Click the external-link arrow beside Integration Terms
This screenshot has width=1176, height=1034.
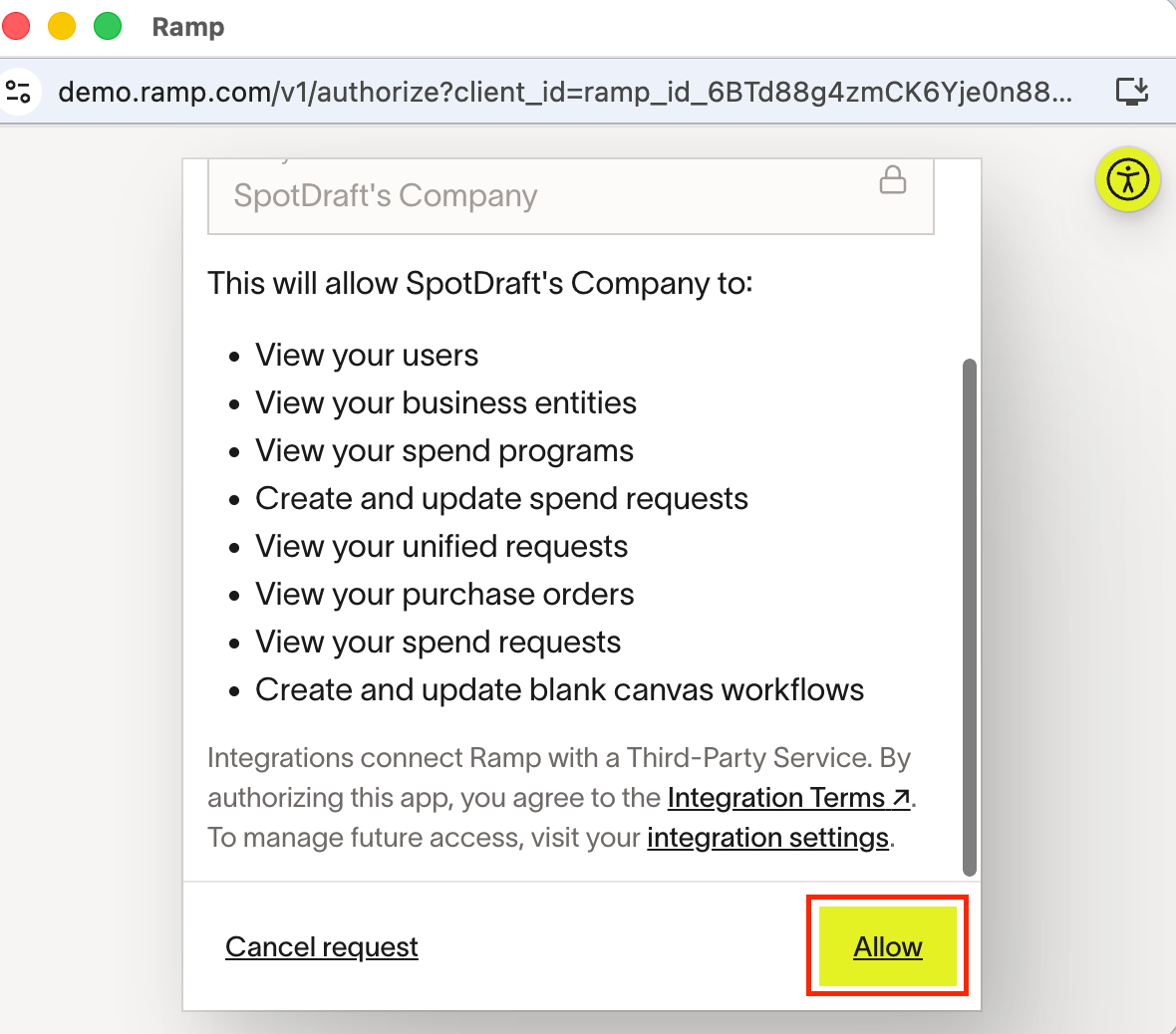901,798
